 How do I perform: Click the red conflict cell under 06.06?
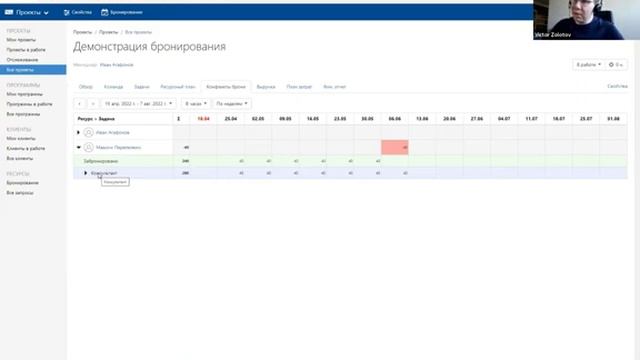395,147
